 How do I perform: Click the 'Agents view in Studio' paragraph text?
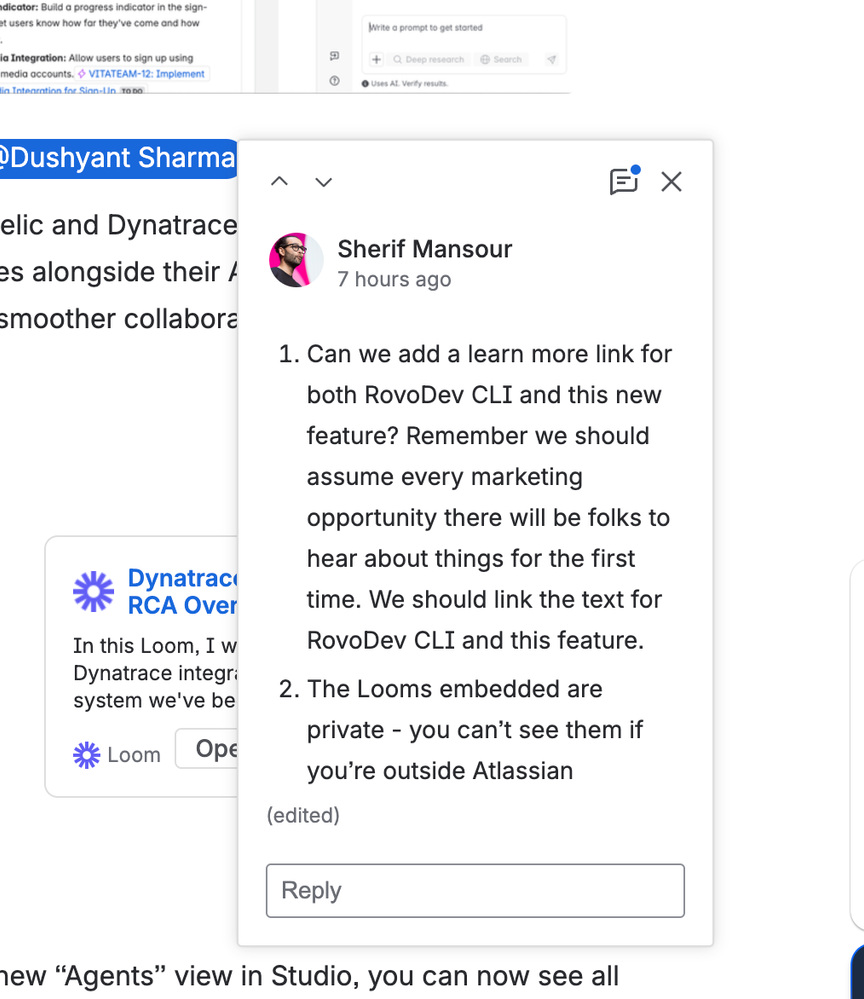(310, 976)
